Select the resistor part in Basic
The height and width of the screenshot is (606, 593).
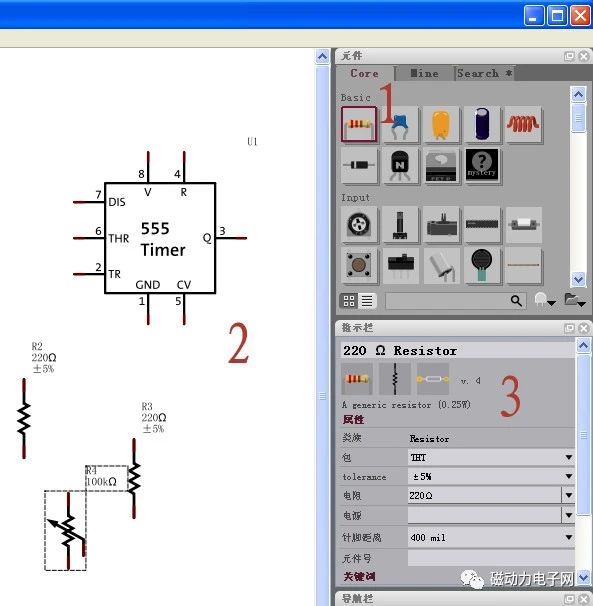tap(359, 124)
